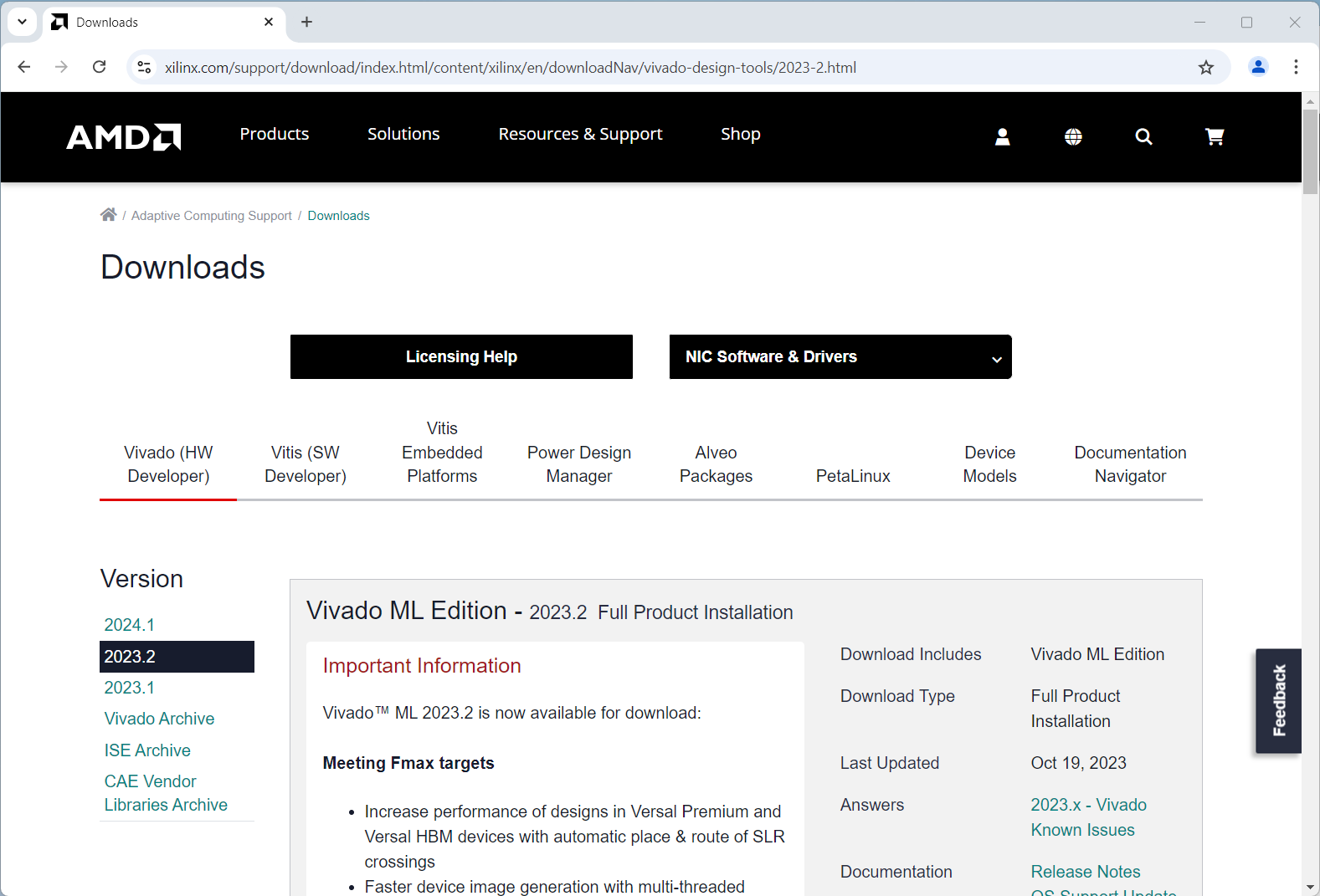Open the Chrome three-dot menu

point(1296,67)
